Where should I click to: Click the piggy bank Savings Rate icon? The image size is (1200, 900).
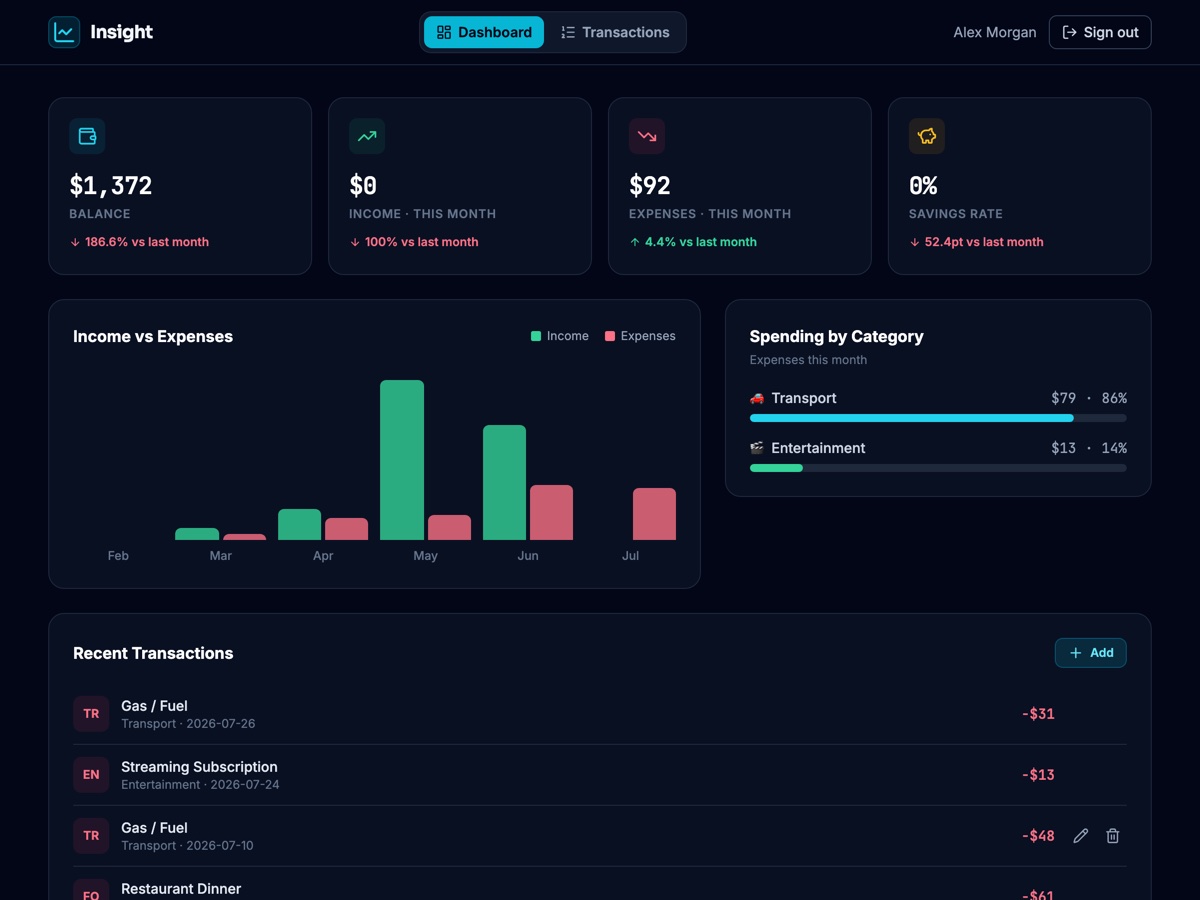coord(927,136)
